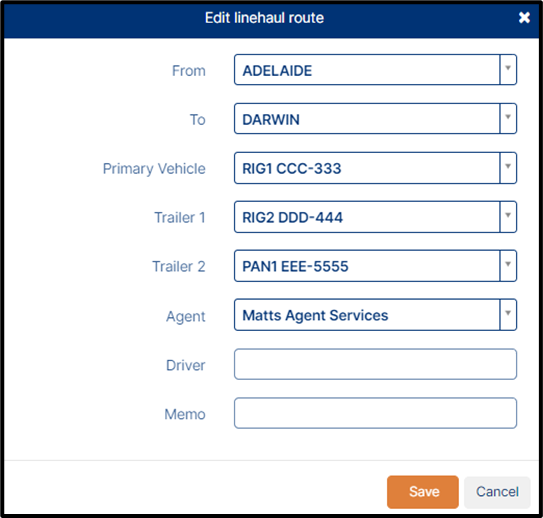
Task: Select the PAN1 EEE-5555 trailer field
Action: tap(367, 266)
